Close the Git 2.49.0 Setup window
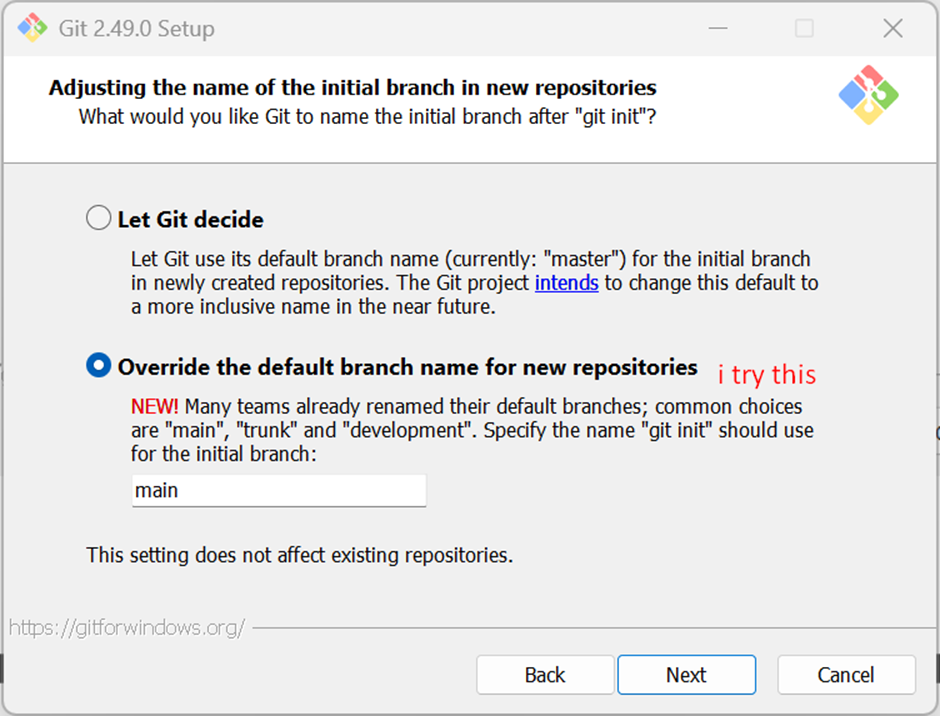This screenshot has height=716, width=940. point(893,28)
